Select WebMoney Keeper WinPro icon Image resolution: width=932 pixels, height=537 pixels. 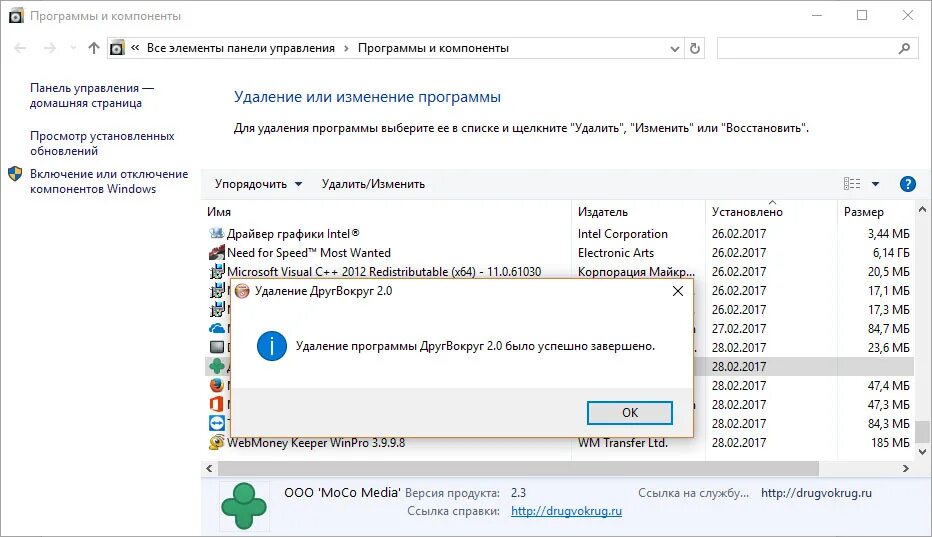(x=216, y=442)
